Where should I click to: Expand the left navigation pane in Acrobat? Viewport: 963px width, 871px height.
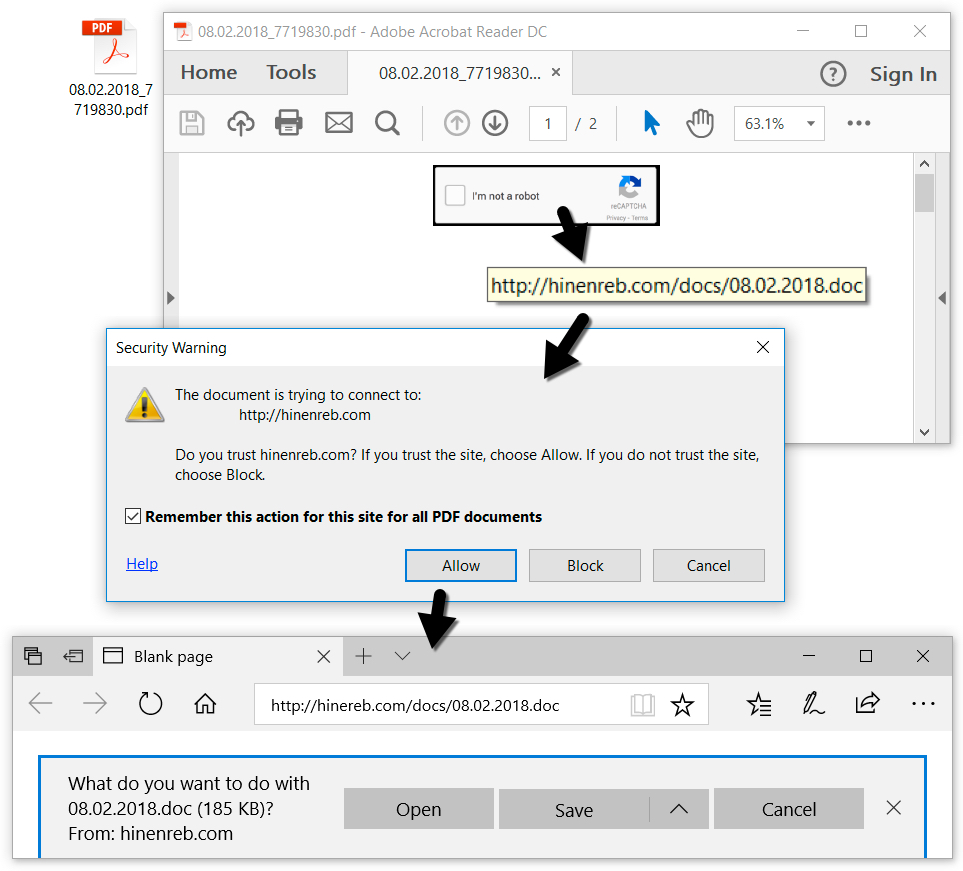(x=171, y=298)
